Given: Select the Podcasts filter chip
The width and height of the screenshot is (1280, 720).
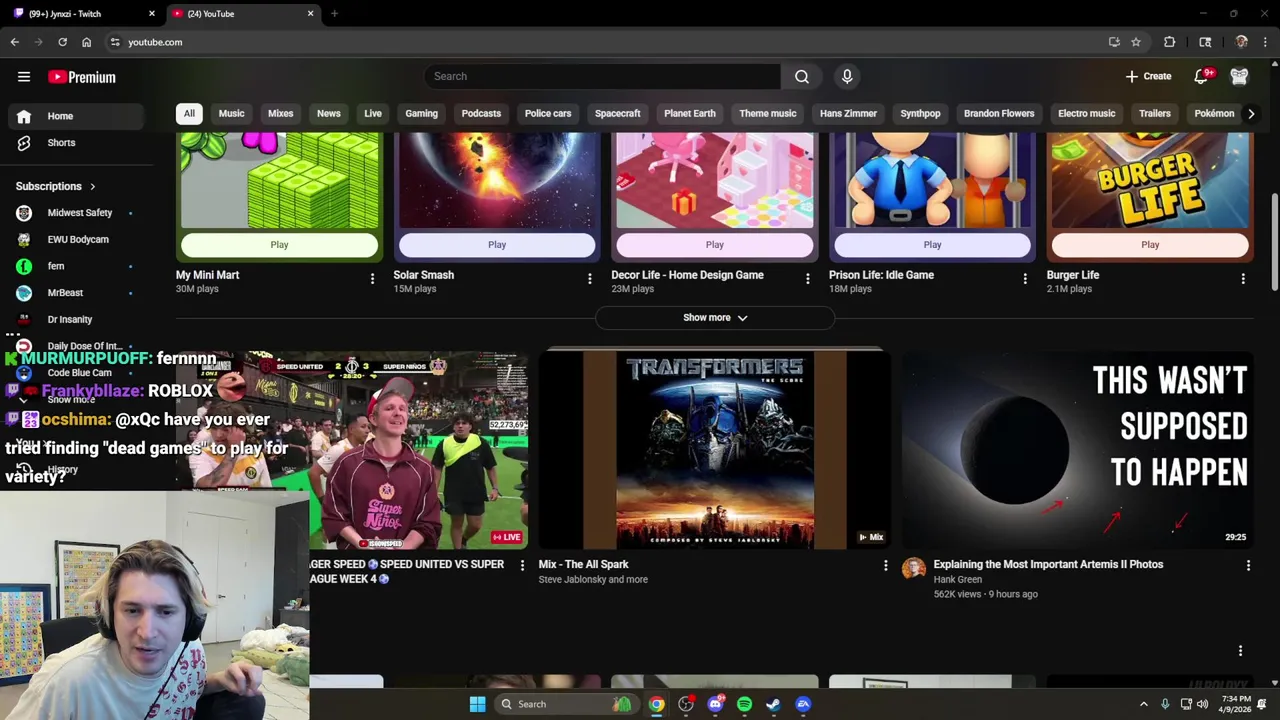Looking at the screenshot, I should point(481,113).
